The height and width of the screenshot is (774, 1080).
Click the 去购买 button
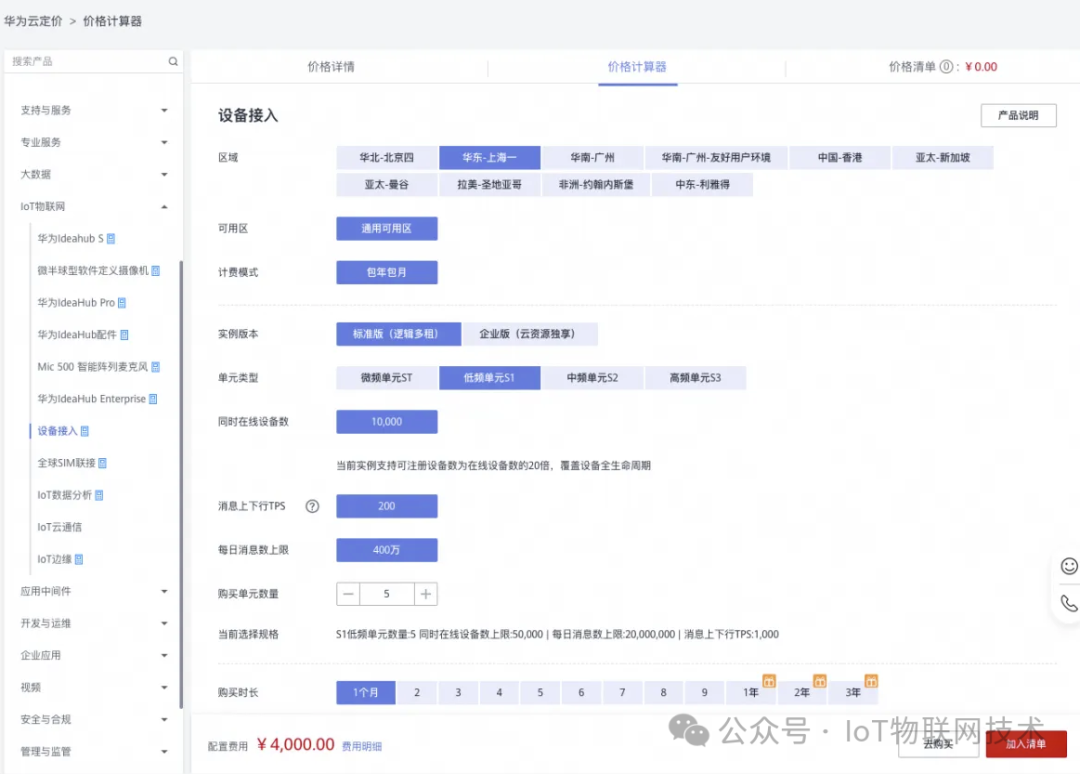(938, 744)
